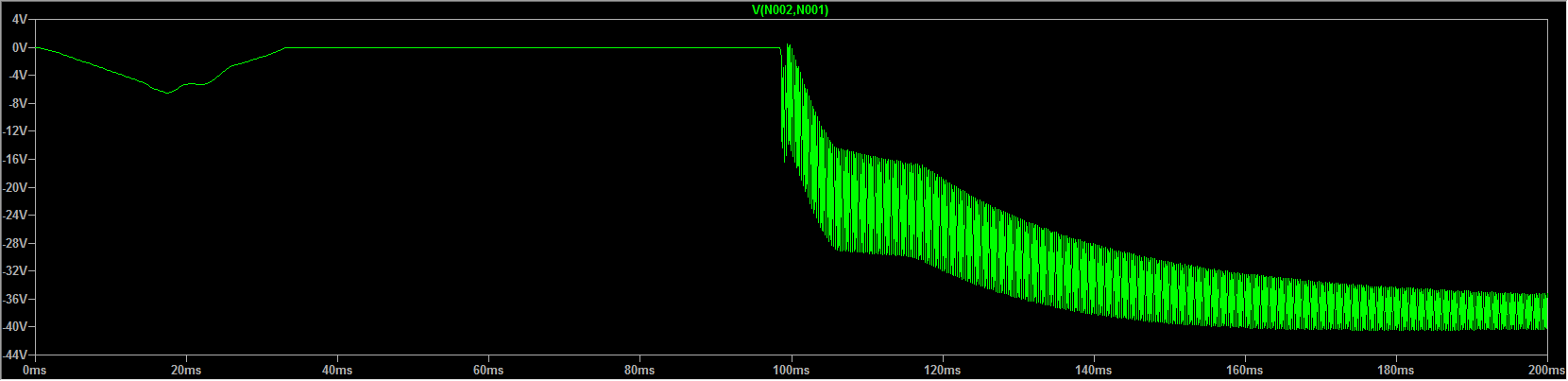Viewport: 1568px width, 381px height.
Task: Click the -8V vertical axis label
Action: tap(18, 103)
